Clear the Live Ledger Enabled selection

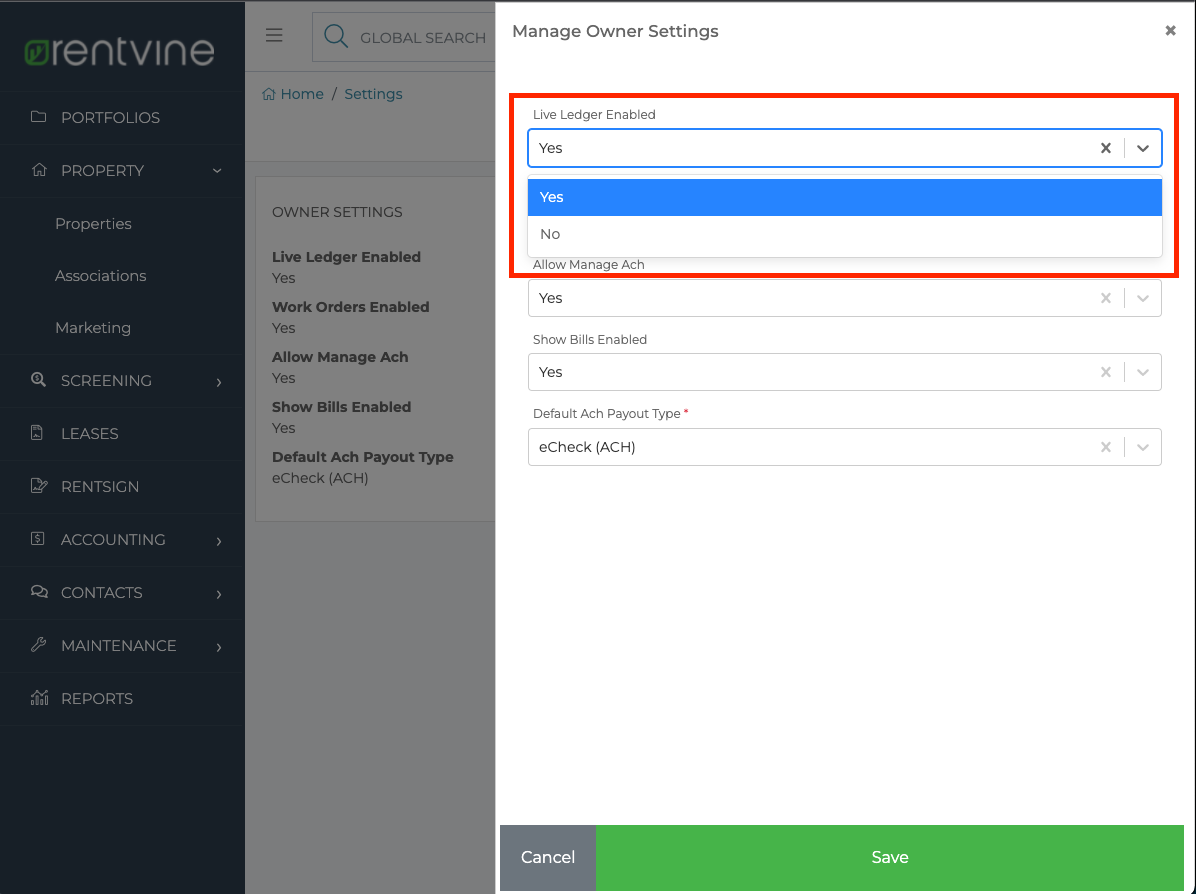click(x=1105, y=148)
